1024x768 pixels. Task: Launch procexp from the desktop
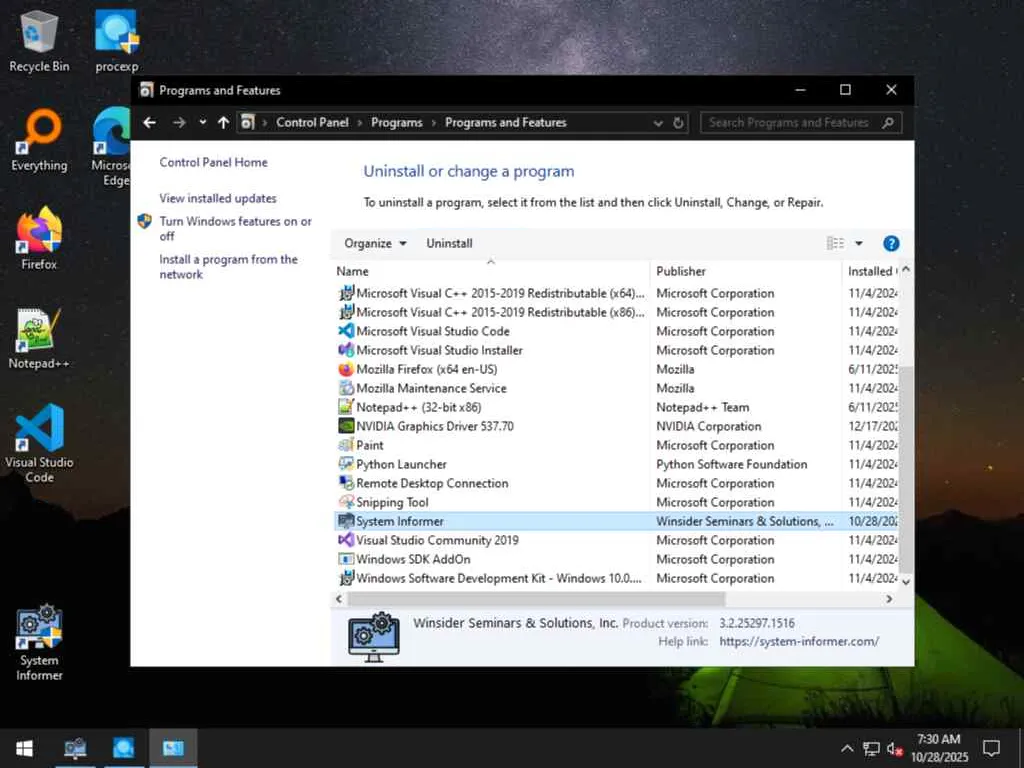(x=116, y=42)
